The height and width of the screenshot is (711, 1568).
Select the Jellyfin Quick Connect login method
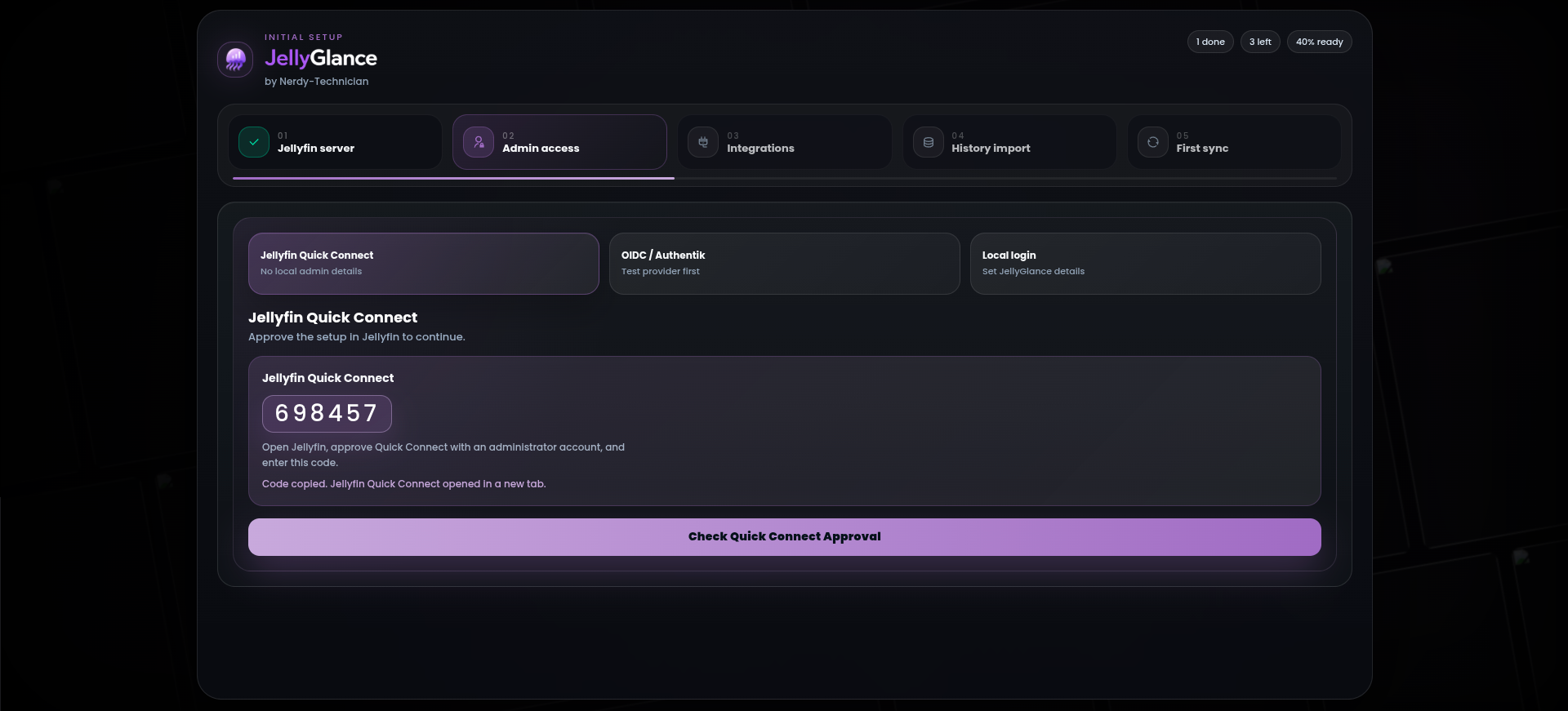424,264
